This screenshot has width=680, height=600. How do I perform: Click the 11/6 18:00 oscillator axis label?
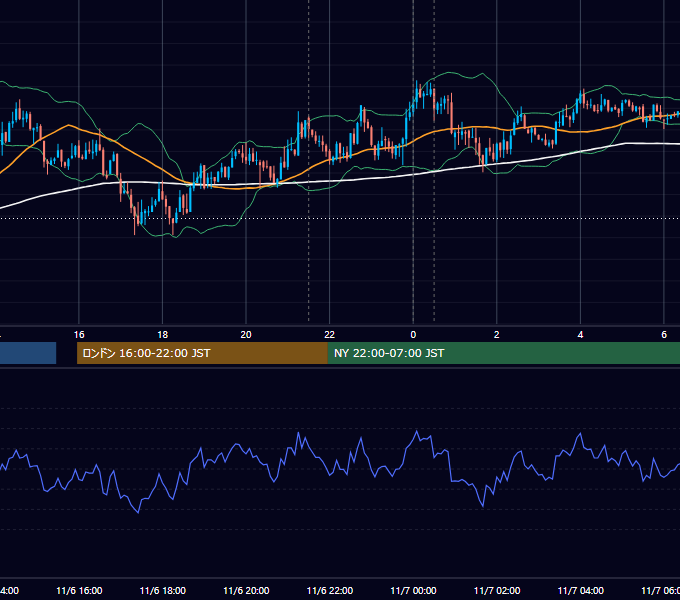(163, 590)
